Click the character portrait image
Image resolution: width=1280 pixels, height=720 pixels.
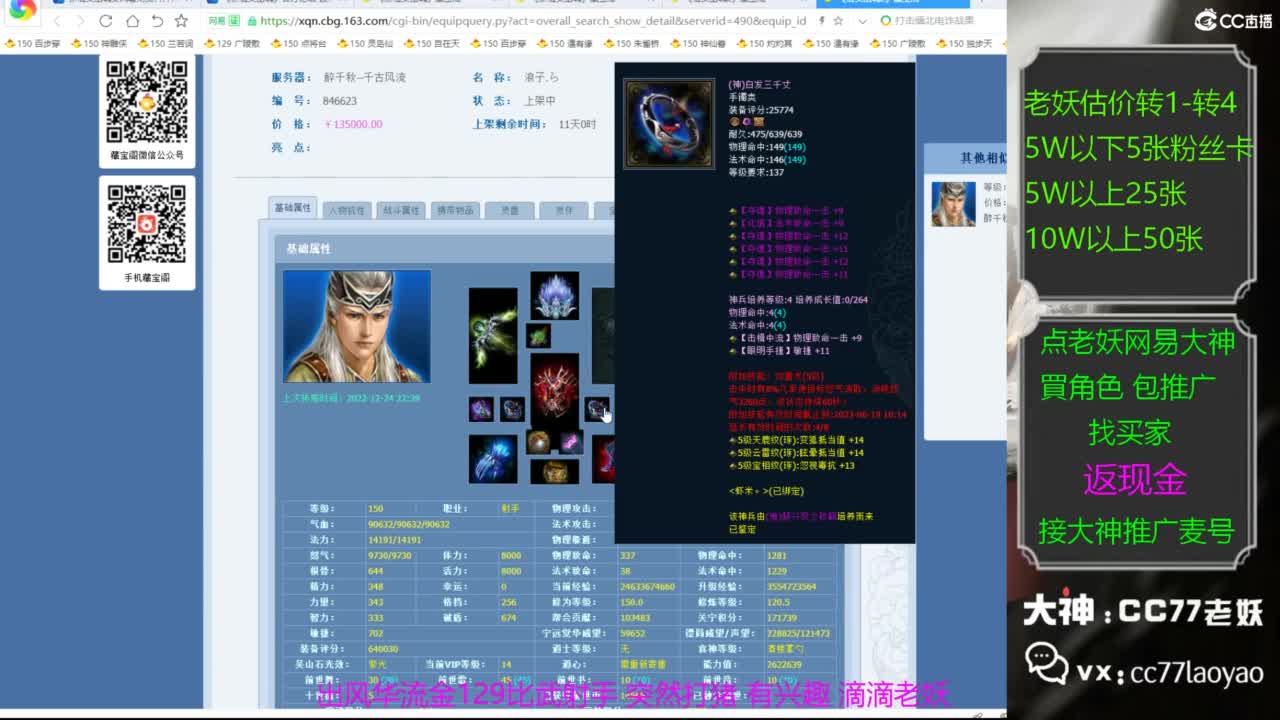click(x=357, y=326)
